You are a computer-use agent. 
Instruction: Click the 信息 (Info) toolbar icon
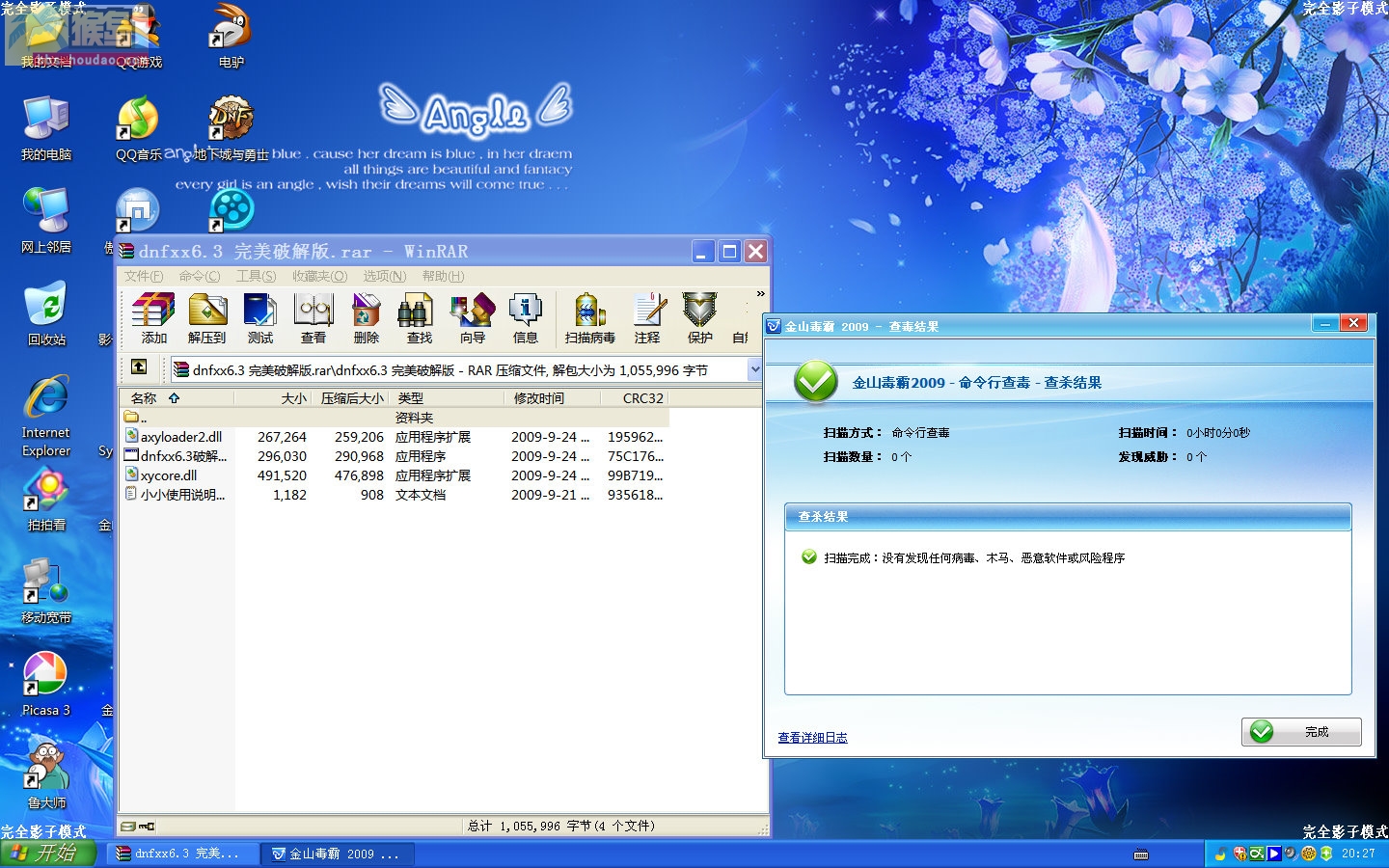click(x=525, y=318)
